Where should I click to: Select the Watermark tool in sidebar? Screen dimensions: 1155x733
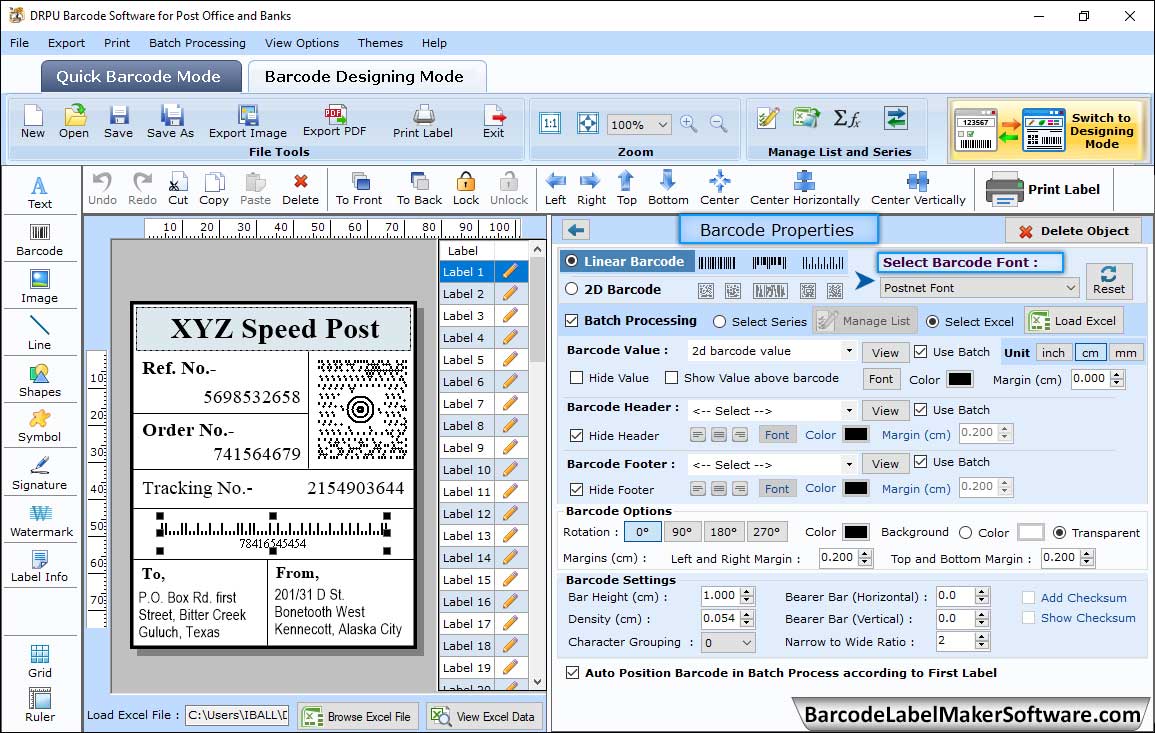click(40, 521)
